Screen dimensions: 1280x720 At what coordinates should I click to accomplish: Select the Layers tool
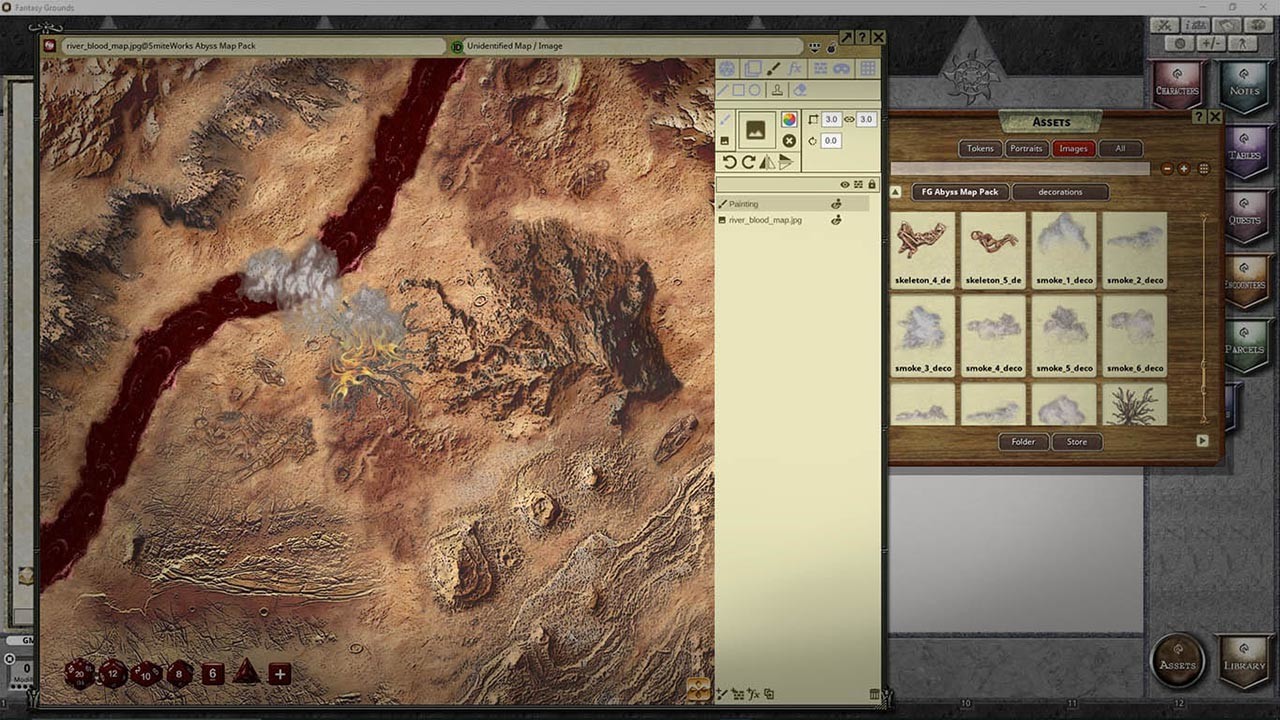[752, 67]
